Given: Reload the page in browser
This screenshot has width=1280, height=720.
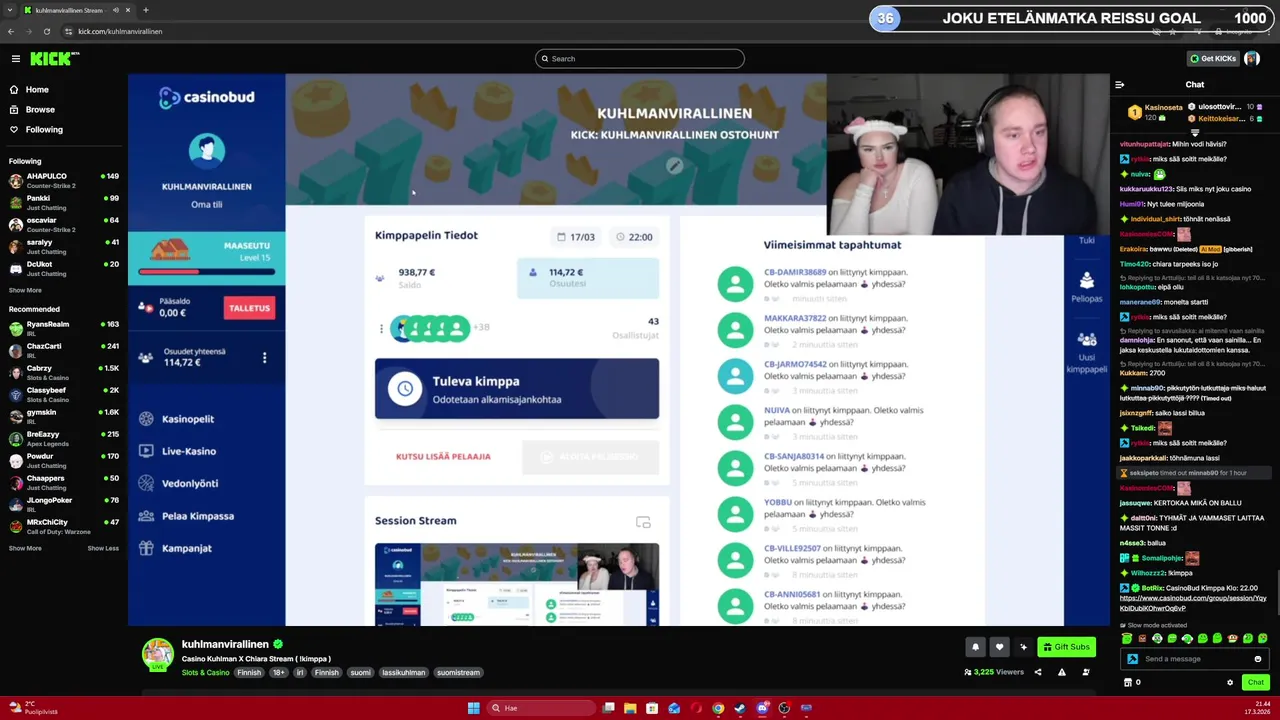Looking at the screenshot, I should point(46,31).
